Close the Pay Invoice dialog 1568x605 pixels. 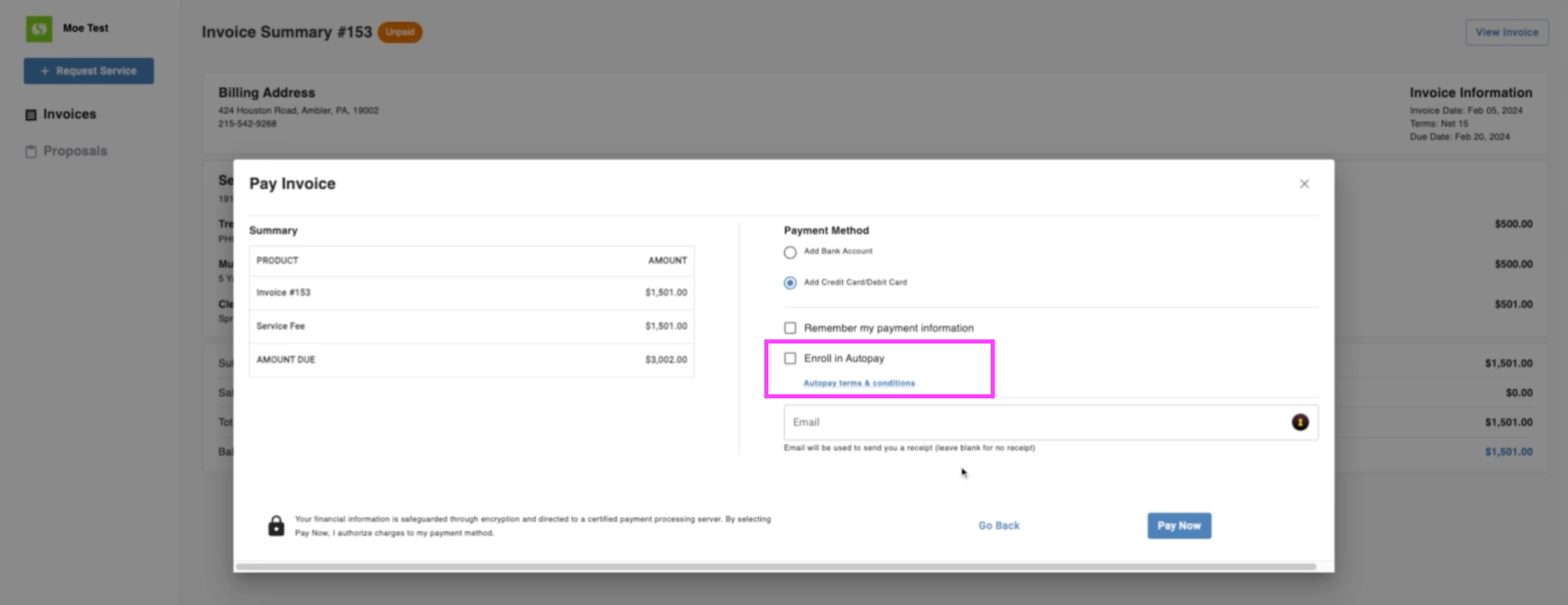1304,184
